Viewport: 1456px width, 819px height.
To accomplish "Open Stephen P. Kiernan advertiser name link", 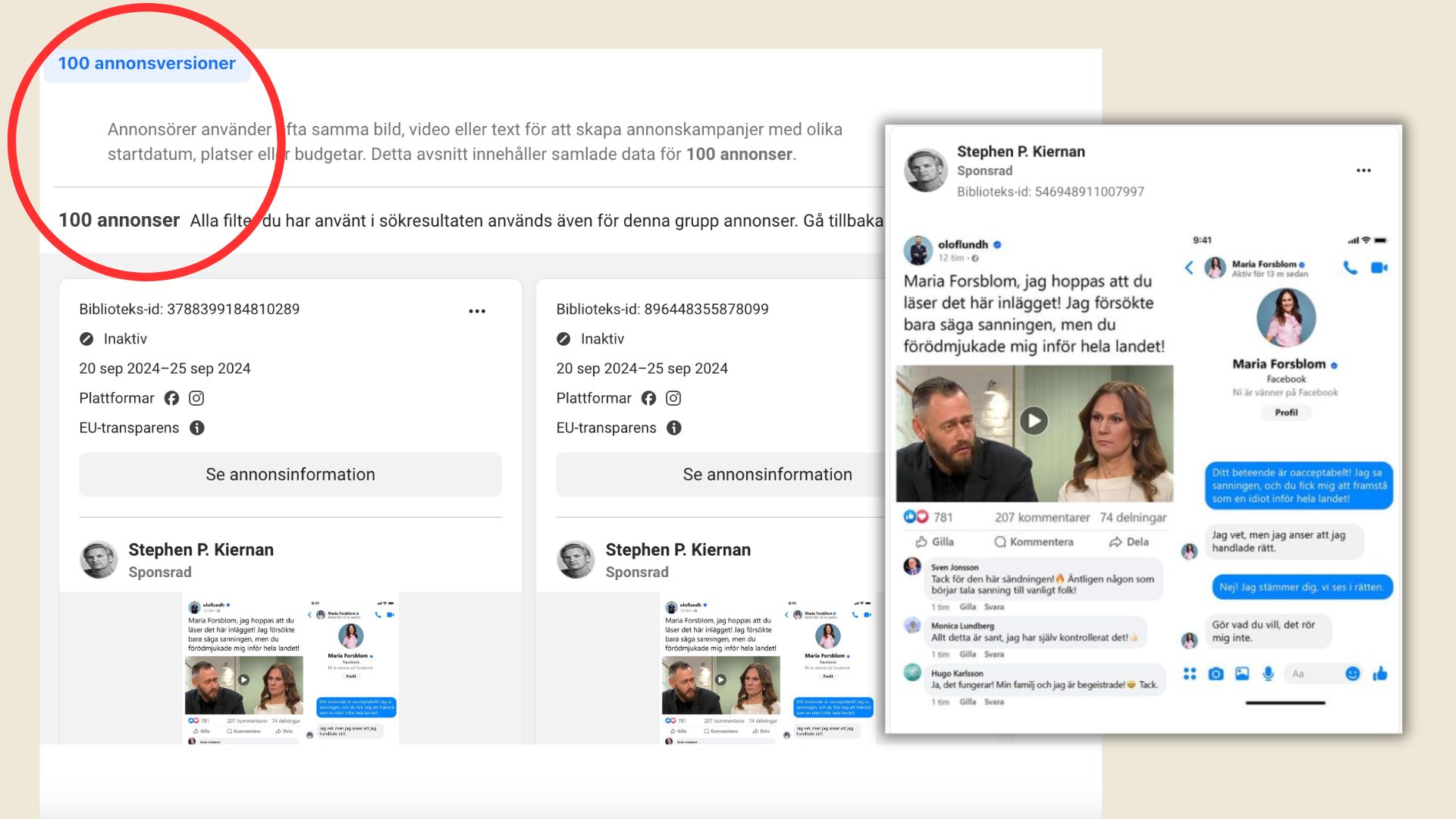I will (x=1020, y=151).
